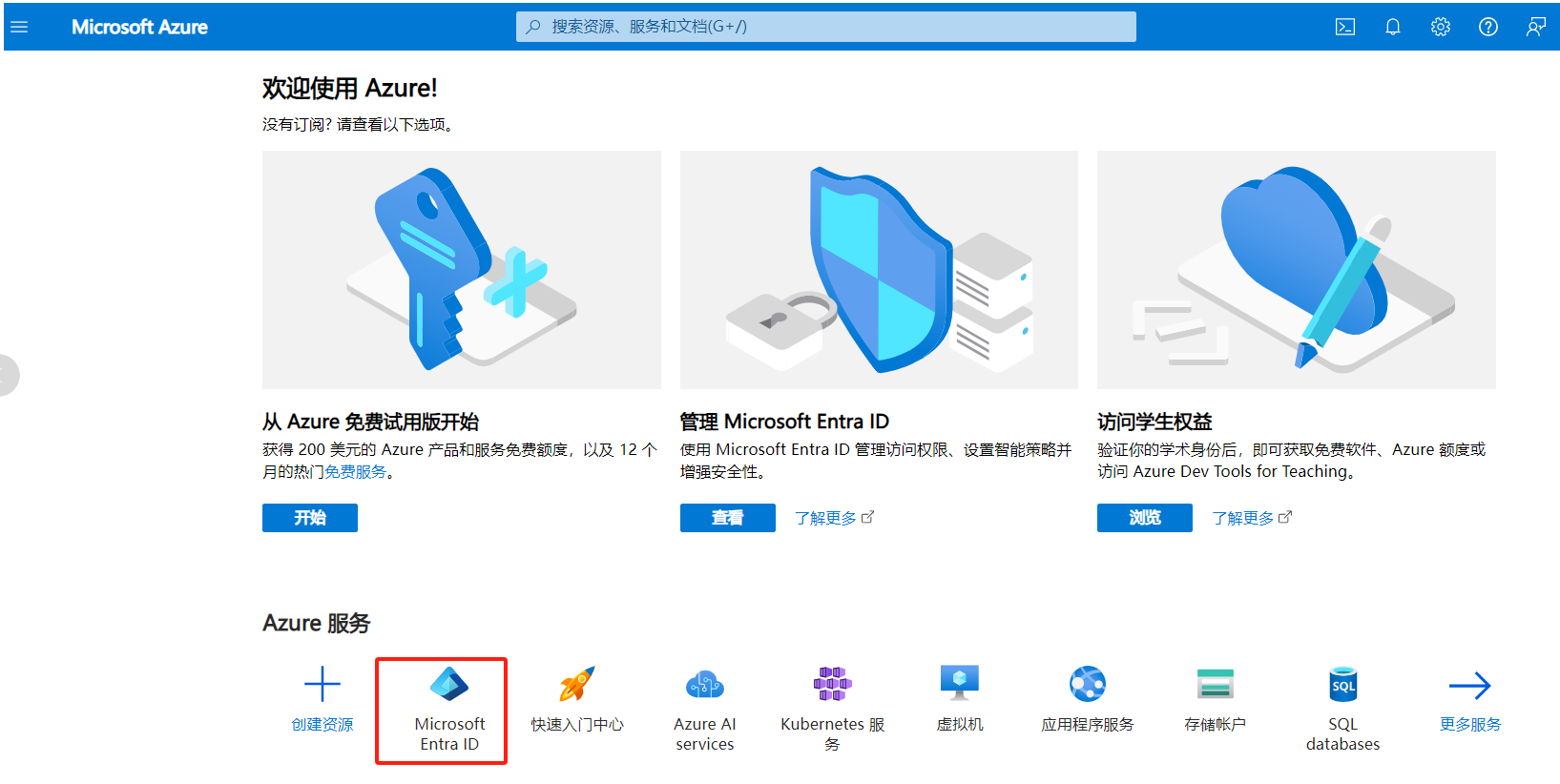Click the 存储帐户 label
Screen dimensions: 1560x784
click(1216, 725)
